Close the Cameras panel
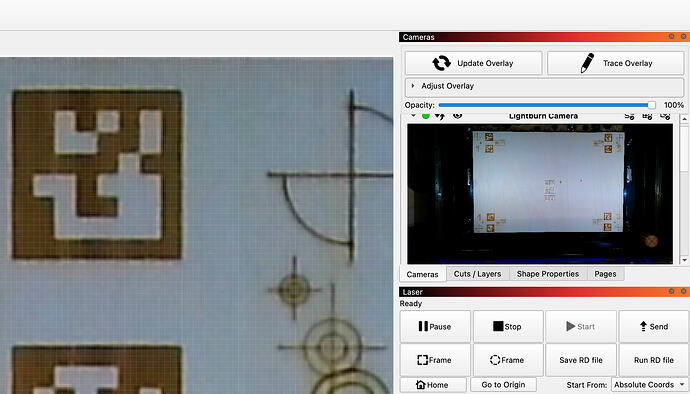This screenshot has height=394, width=690. point(683,37)
